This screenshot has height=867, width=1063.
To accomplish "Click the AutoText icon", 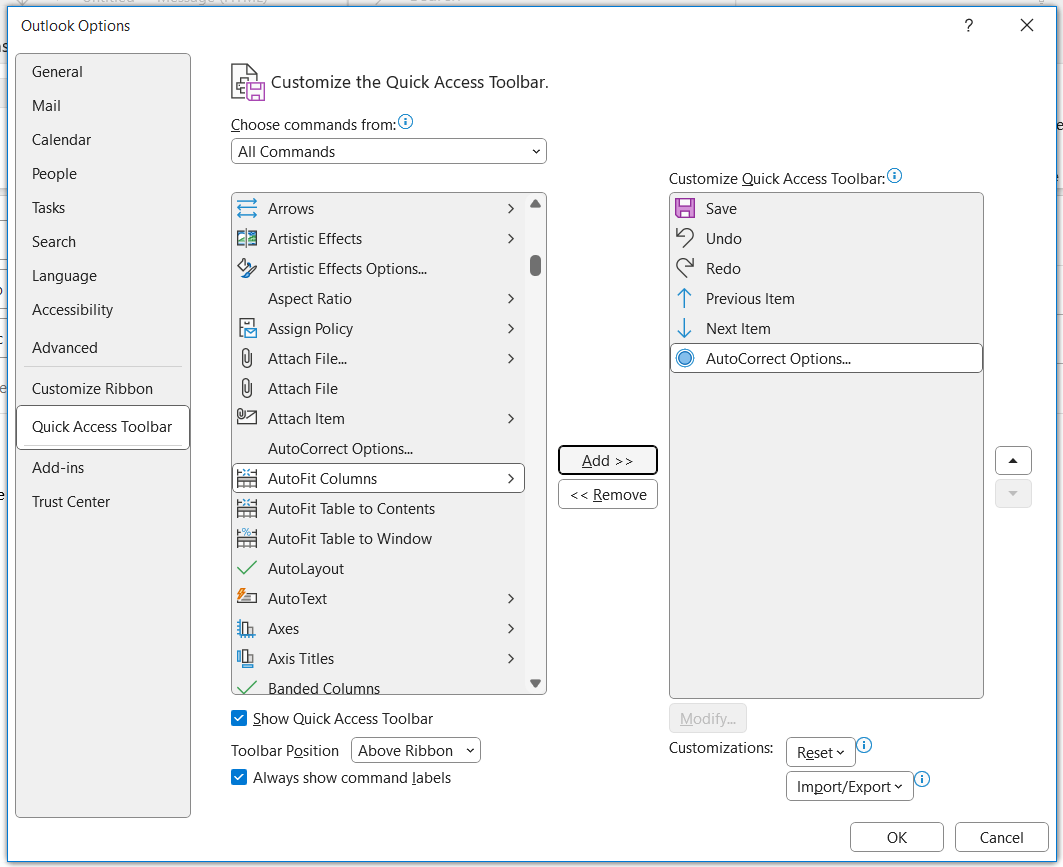I will tap(247, 597).
